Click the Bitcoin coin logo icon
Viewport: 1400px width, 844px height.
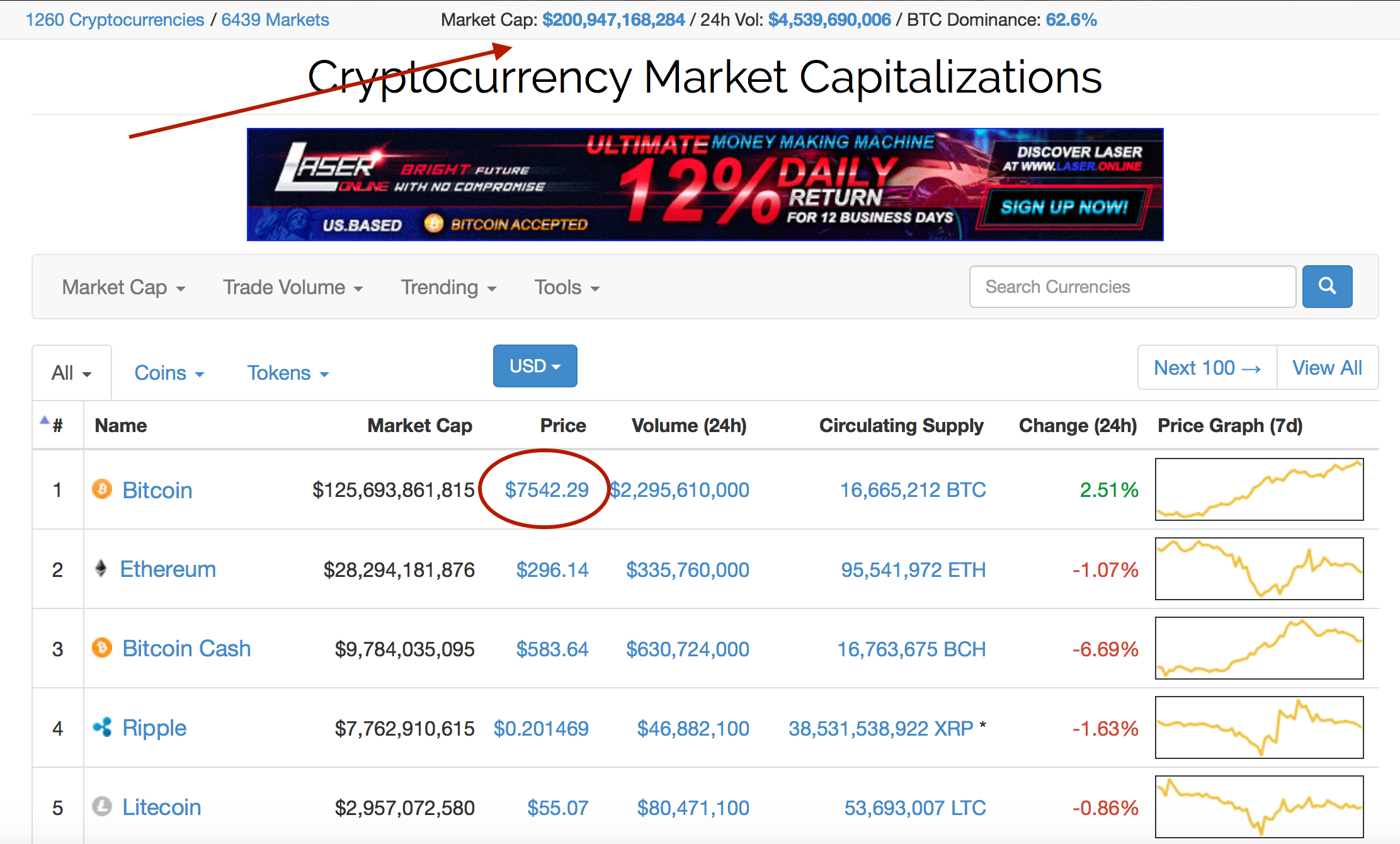[x=102, y=489]
